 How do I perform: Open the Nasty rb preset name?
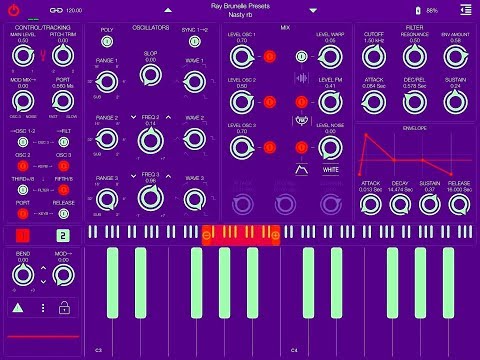click(x=240, y=15)
